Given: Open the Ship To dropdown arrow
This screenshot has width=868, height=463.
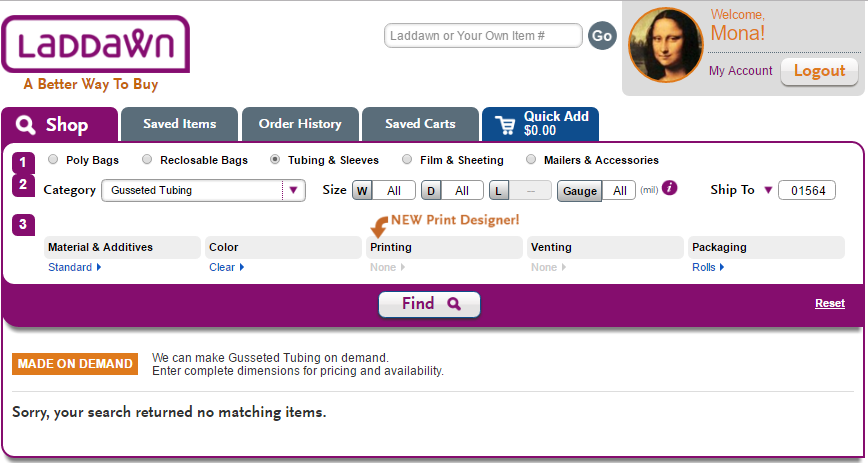Looking at the screenshot, I should pos(768,190).
